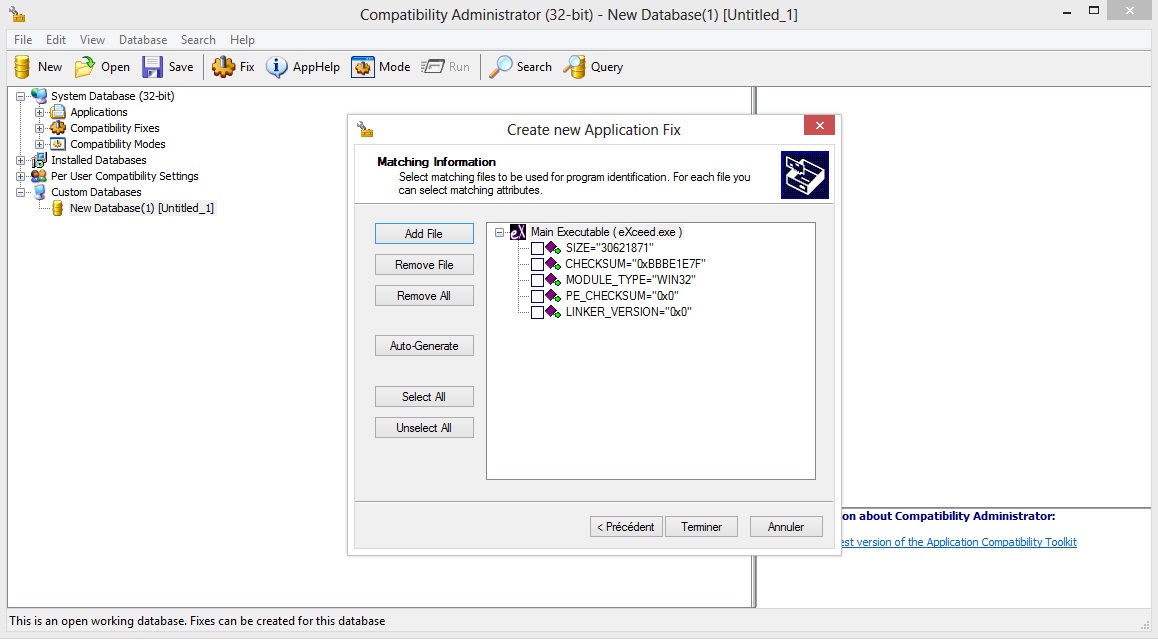Select the System Database (32-bit) icon
This screenshot has width=1158, height=640.
click(38, 96)
